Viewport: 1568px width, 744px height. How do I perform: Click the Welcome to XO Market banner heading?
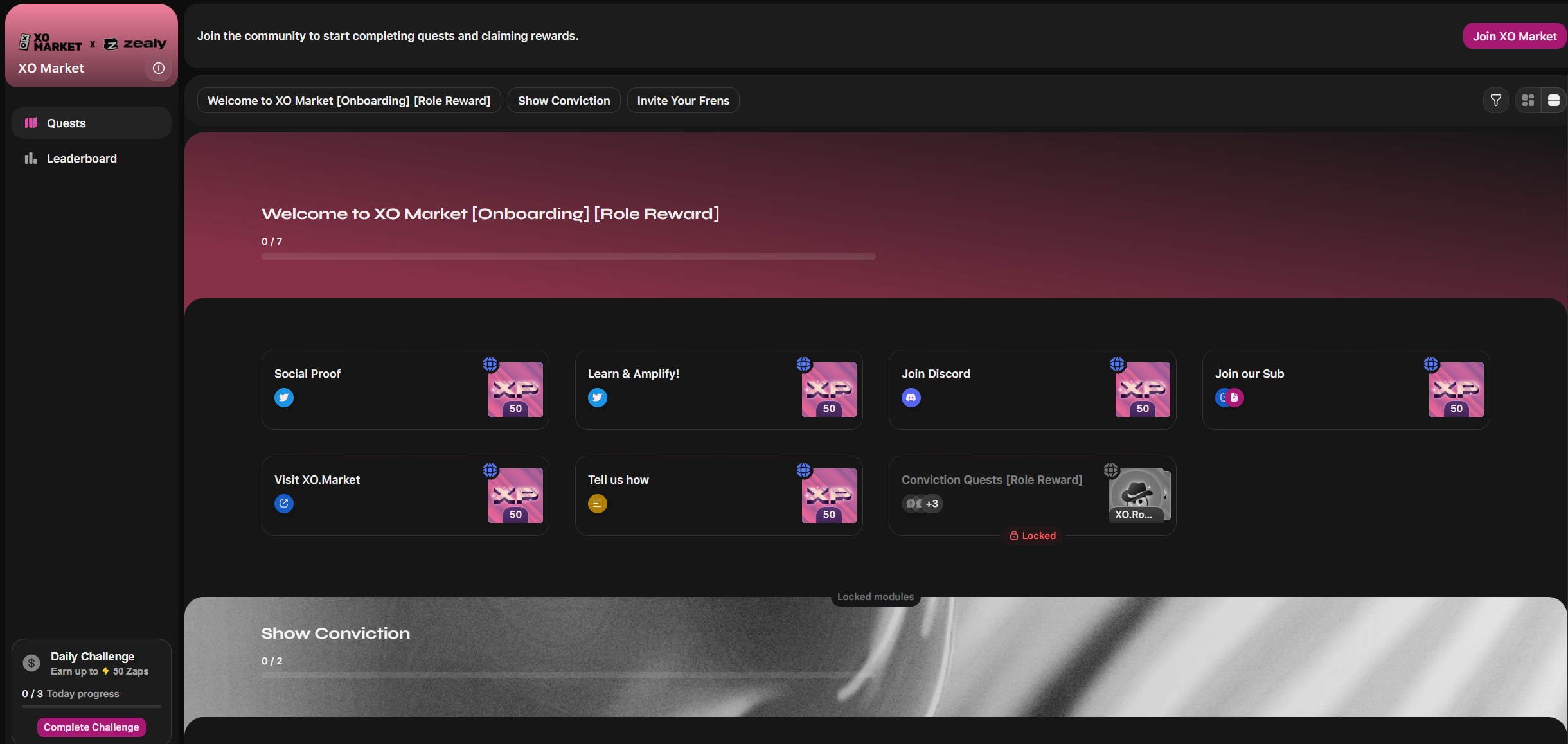490,214
